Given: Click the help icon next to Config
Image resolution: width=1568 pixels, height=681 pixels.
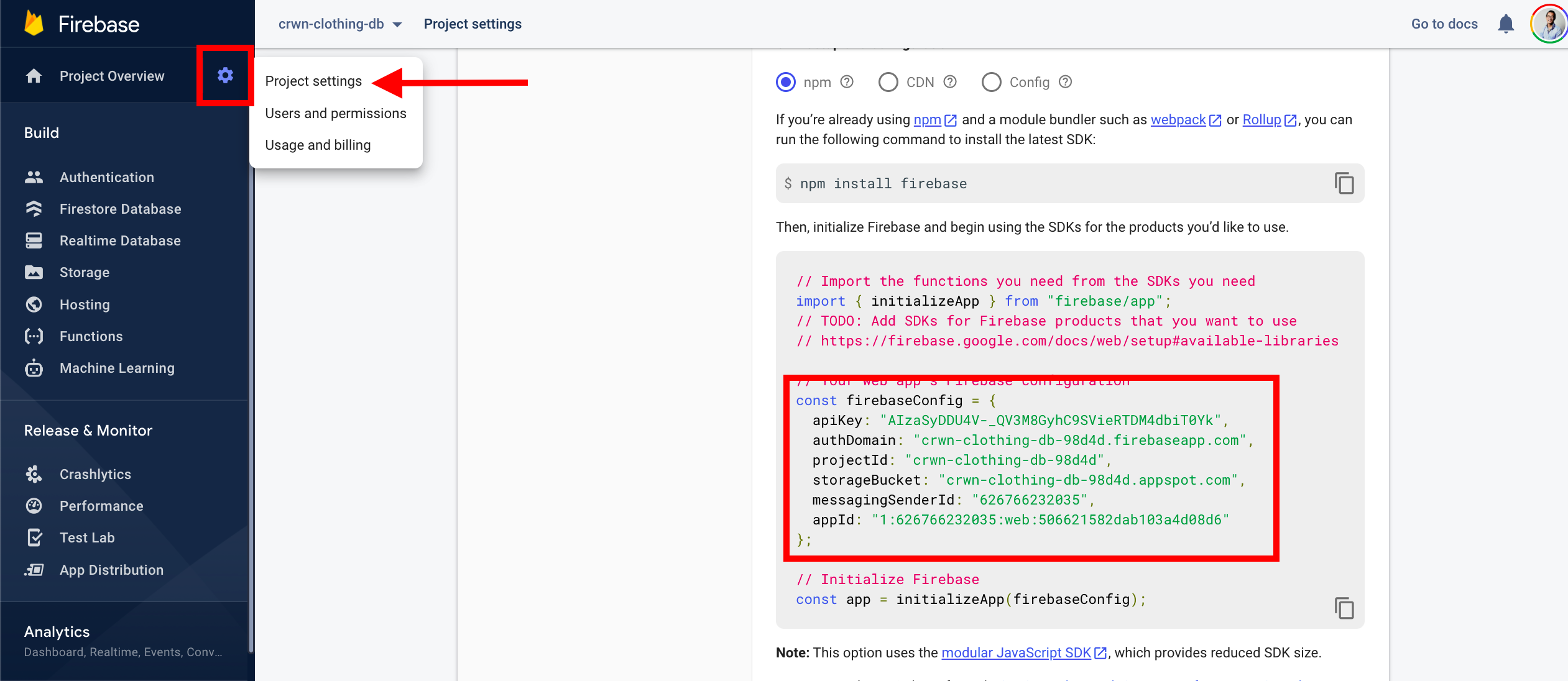Looking at the screenshot, I should click(x=1066, y=82).
